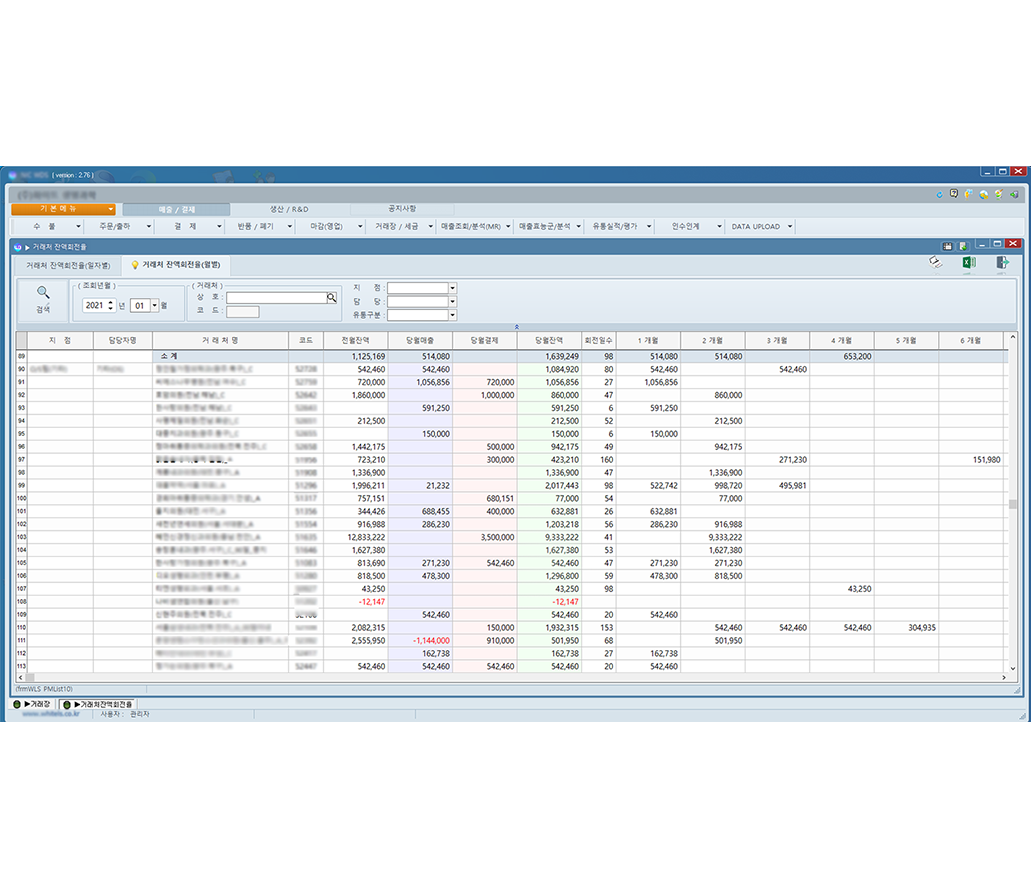
Task: Open the month dropdown showing 01
Action: click(155, 305)
